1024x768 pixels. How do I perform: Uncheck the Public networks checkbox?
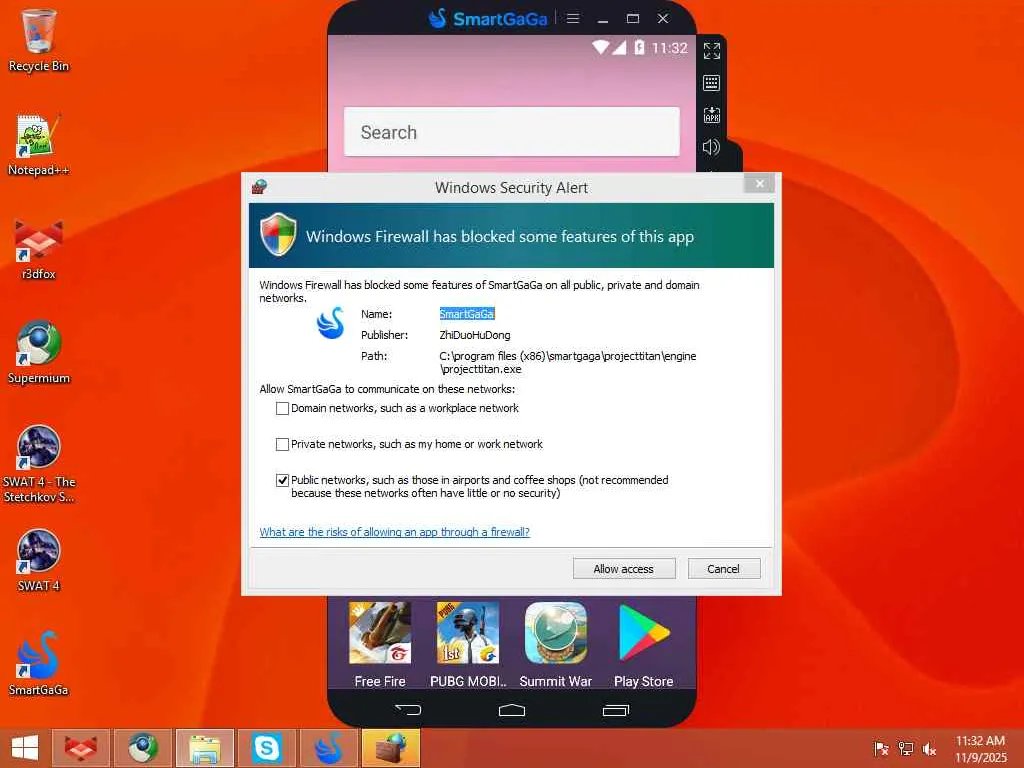tap(282, 480)
